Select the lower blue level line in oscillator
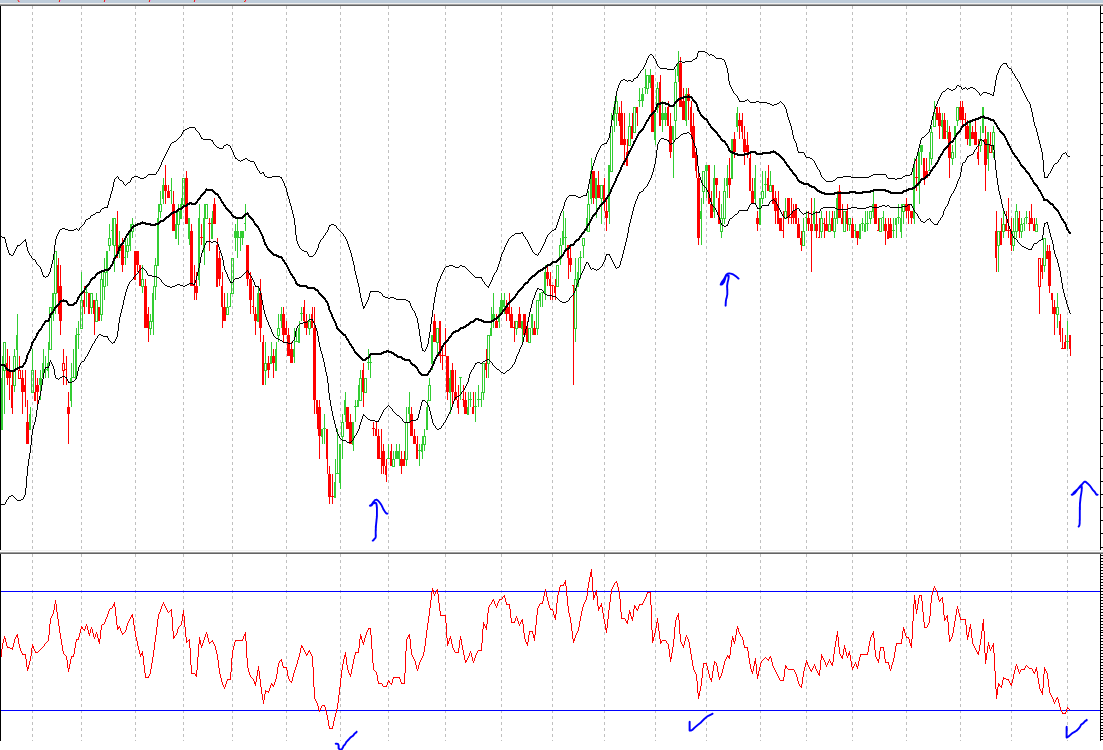 click(552, 711)
